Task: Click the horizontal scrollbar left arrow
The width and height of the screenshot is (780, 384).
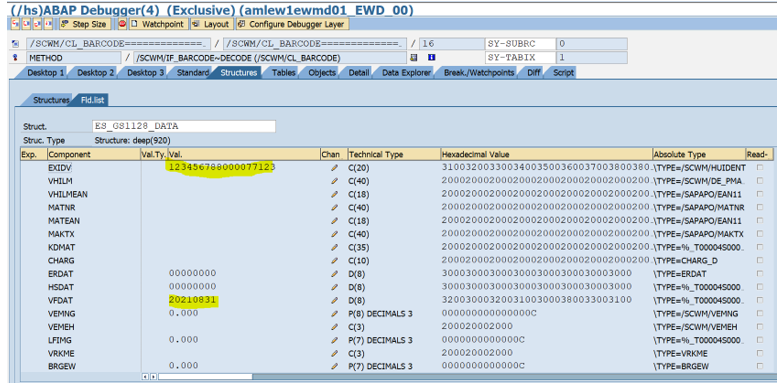Action: pos(145,377)
